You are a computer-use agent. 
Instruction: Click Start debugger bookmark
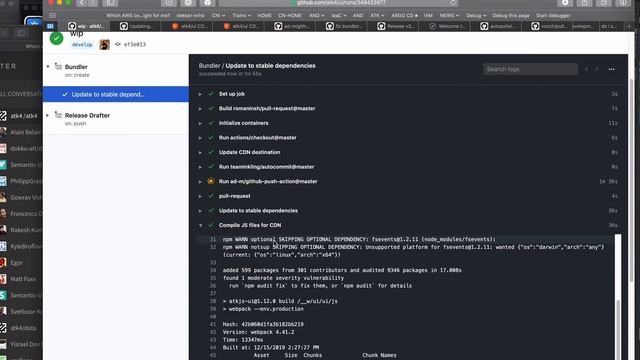553,16
